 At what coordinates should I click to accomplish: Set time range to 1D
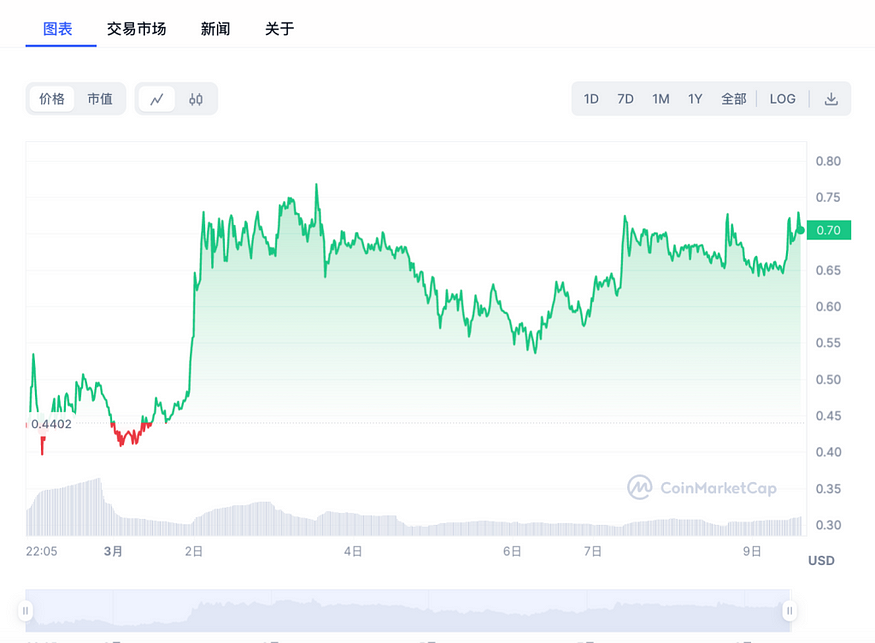591,99
